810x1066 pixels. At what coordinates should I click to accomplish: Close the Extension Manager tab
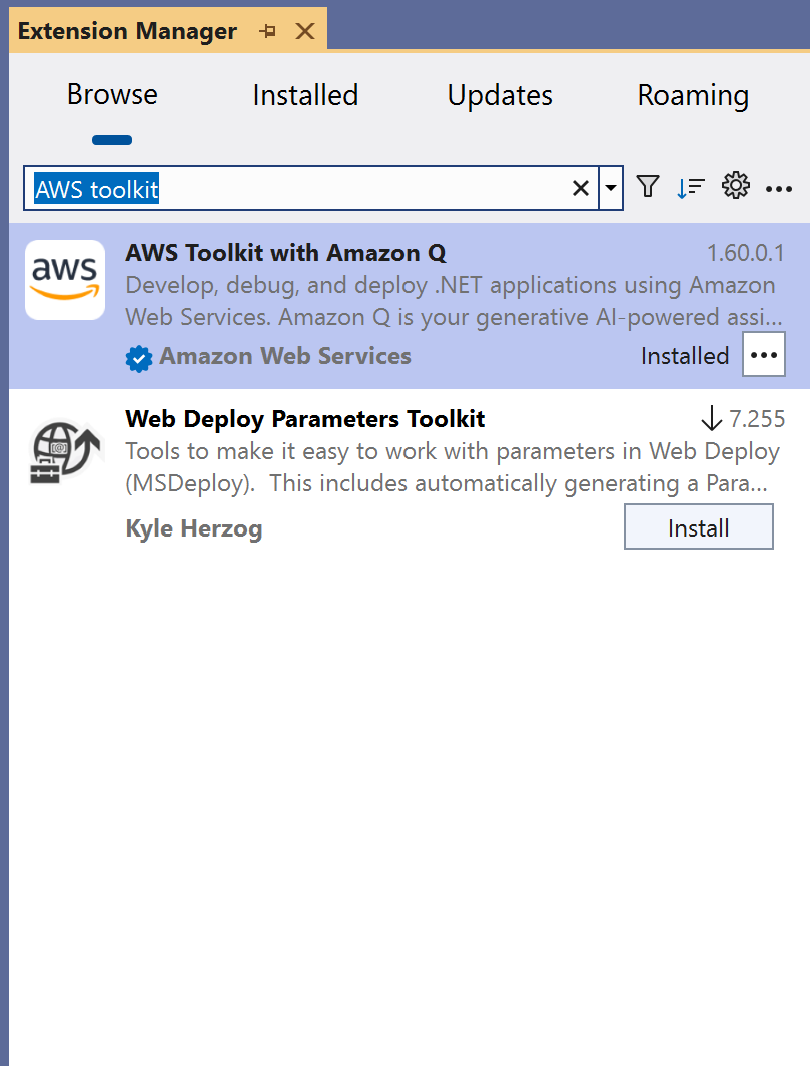tap(305, 31)
